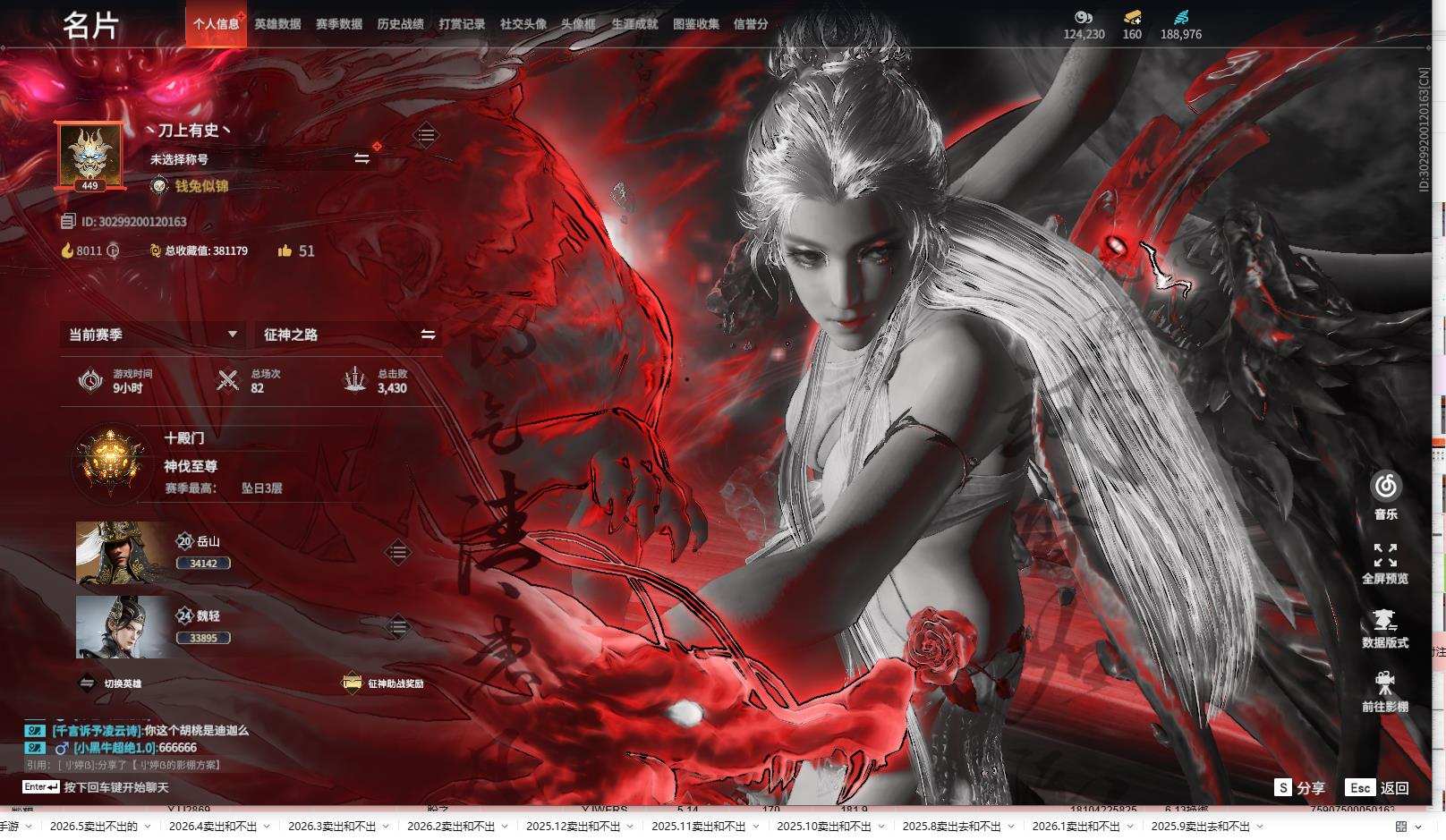
Task: Click the thumbs-up like icon beside 51
Action: pyautogui.click(x=285, y=250)
